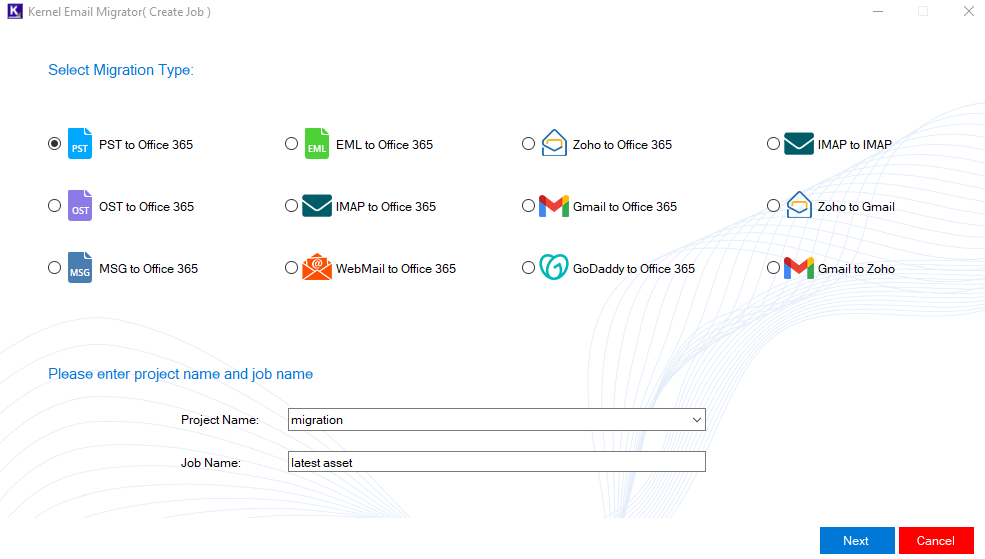Select the OST to Office 365 radio button
The image size is (985, 559).
(x=55, y=206)
